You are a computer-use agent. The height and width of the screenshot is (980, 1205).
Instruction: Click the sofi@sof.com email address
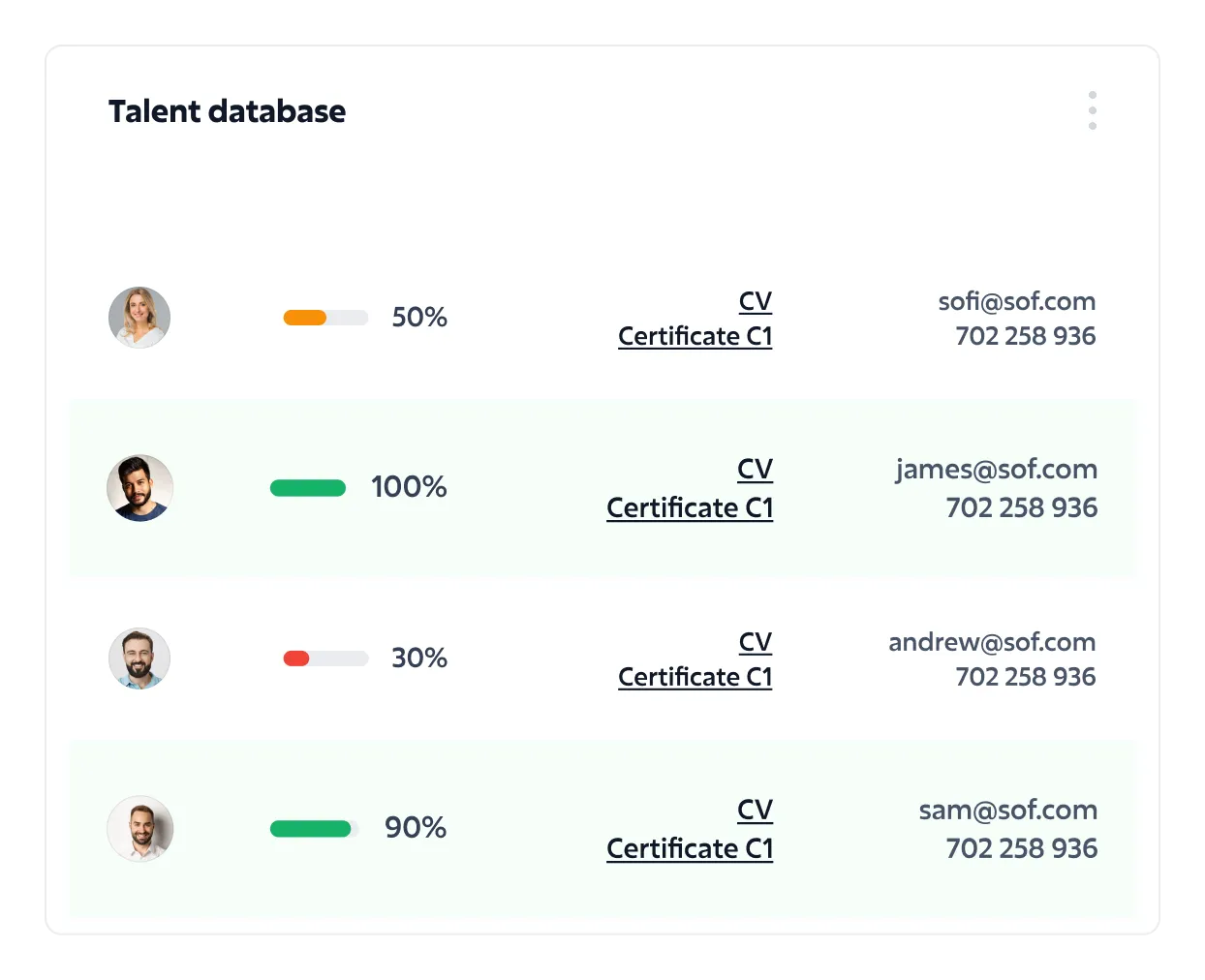pyautogui.click(x=1016, y=301)
